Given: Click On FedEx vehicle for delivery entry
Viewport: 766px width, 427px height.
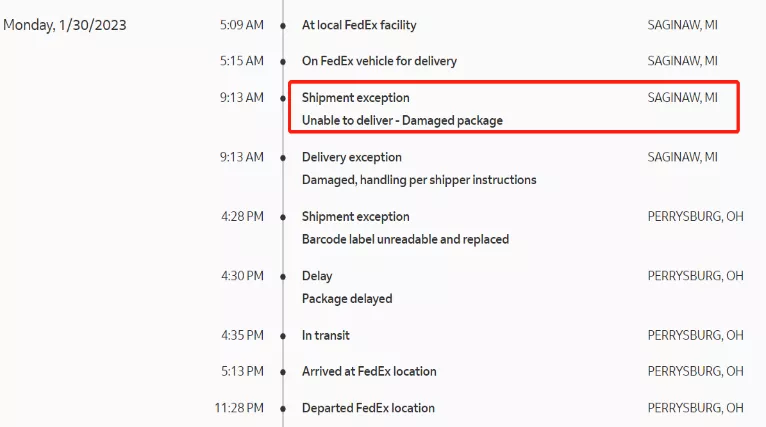Looking at the screenshot, I should [379, 61].
